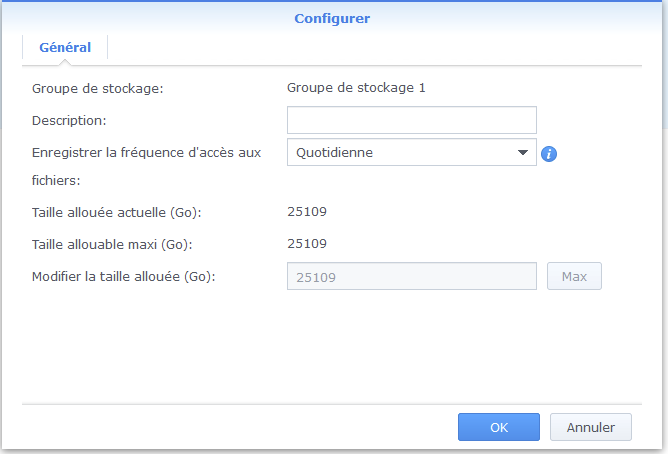Screen dimensions: 668x454
Task: Click the Enregistrer la fréquence d'accès label
Action: pos(146,153)
